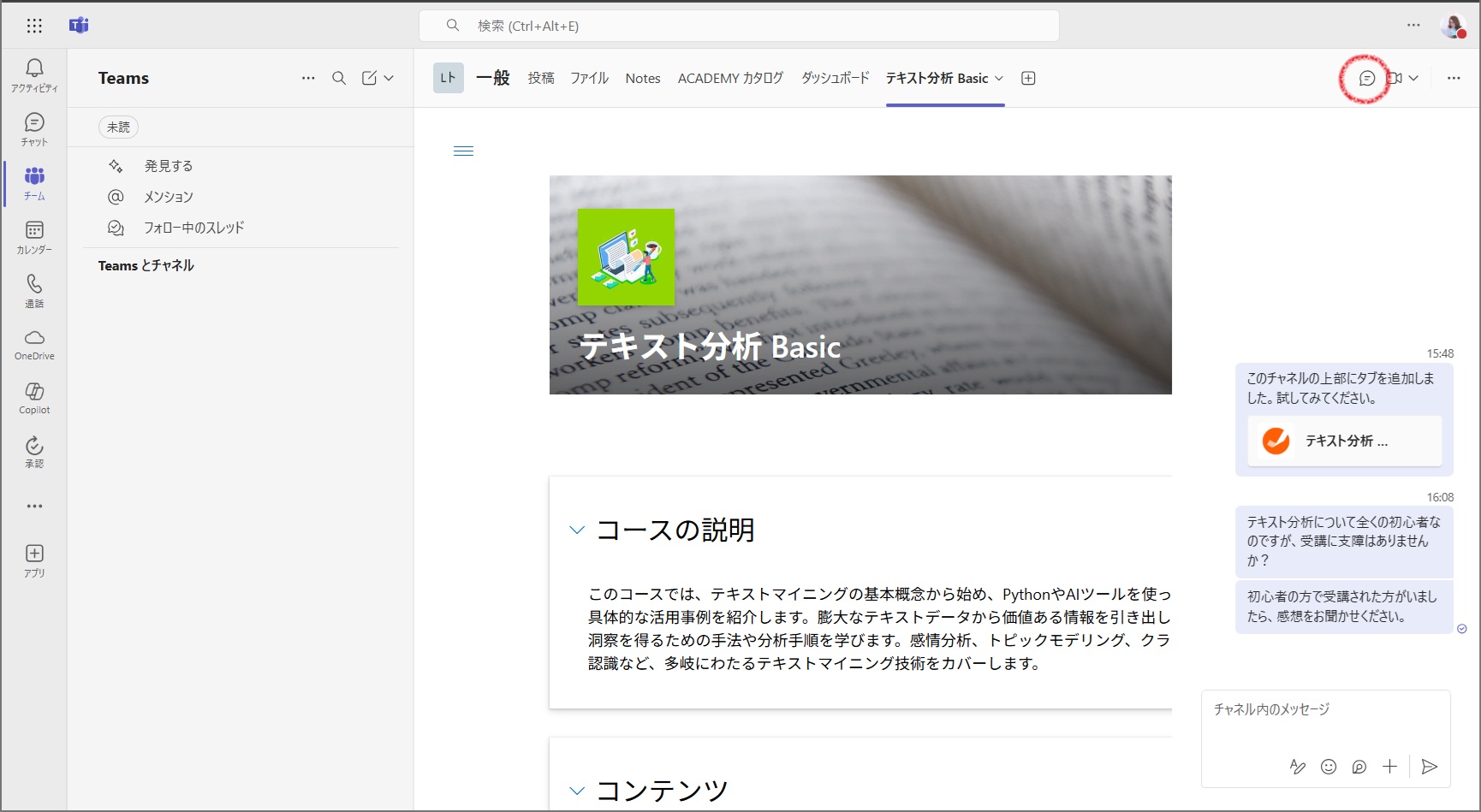Click the 一般 channel name
This screenshot has width=1481, height=812.
coord(493,78)
